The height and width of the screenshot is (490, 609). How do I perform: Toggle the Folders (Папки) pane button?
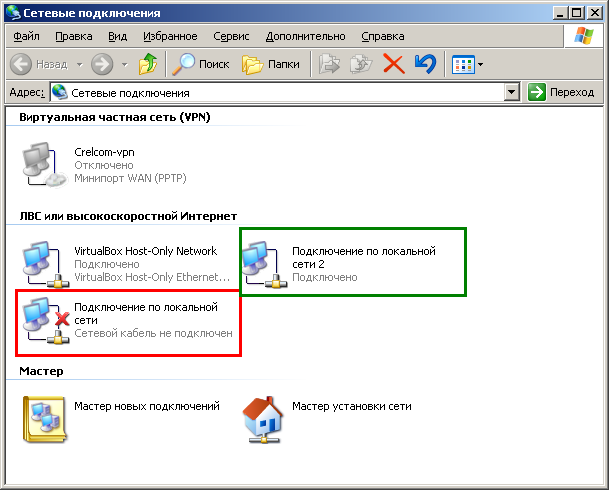(271, 64)
